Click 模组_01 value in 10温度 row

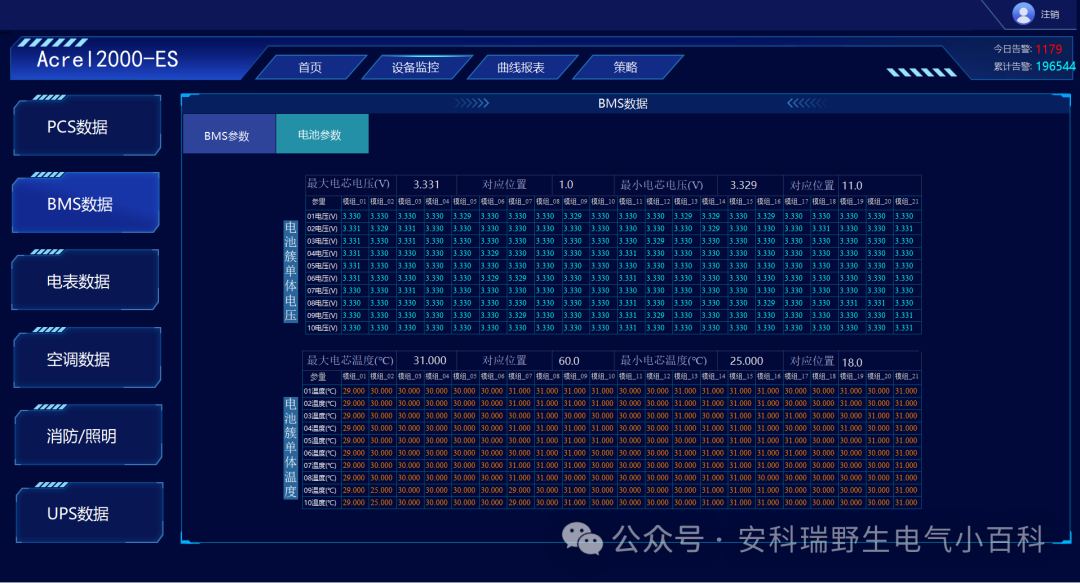coord(354,503)
